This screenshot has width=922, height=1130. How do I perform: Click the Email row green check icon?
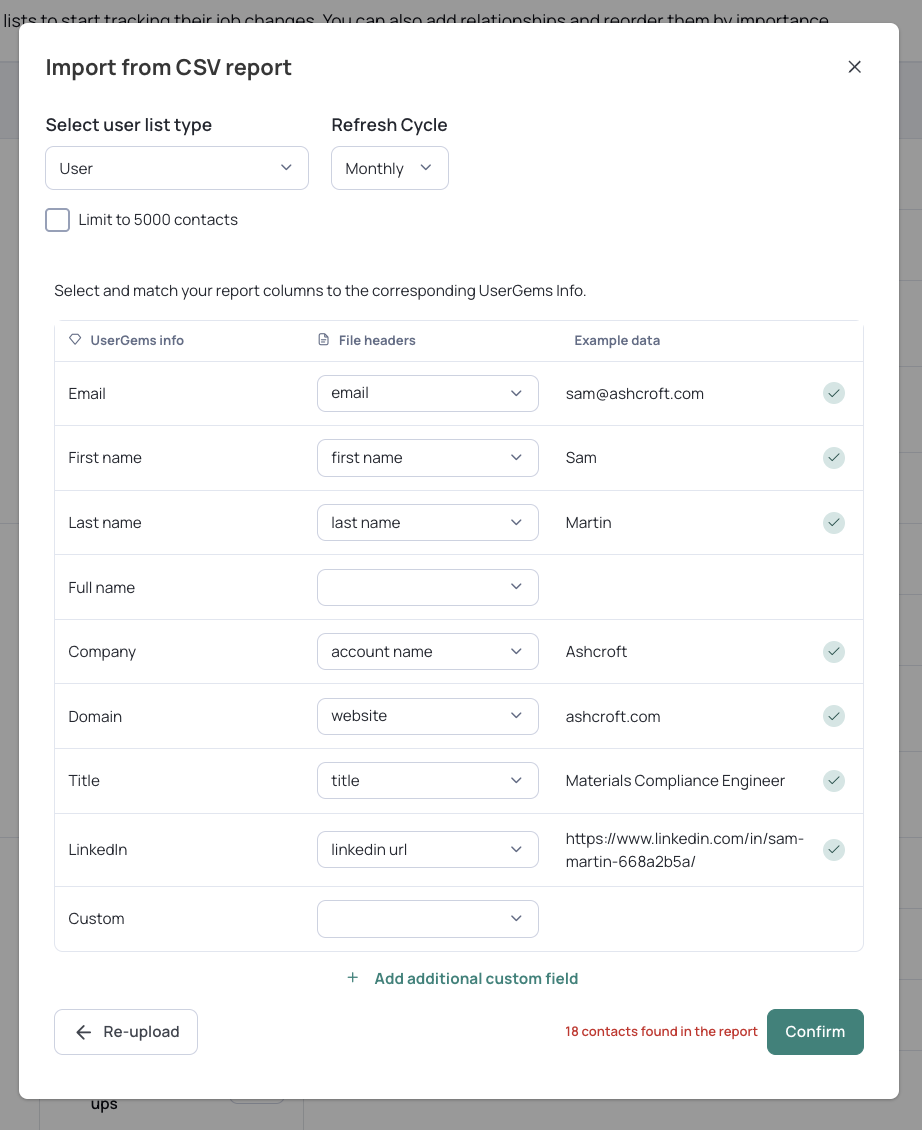pyautogui.click(x=834, y=393)
